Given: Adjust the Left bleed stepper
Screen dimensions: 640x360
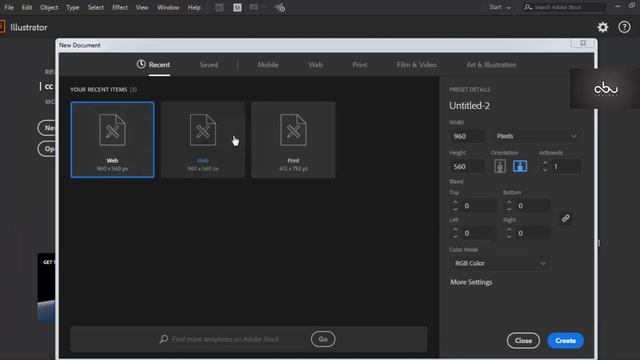Looking at the screenshot, I should coord(455,233).
